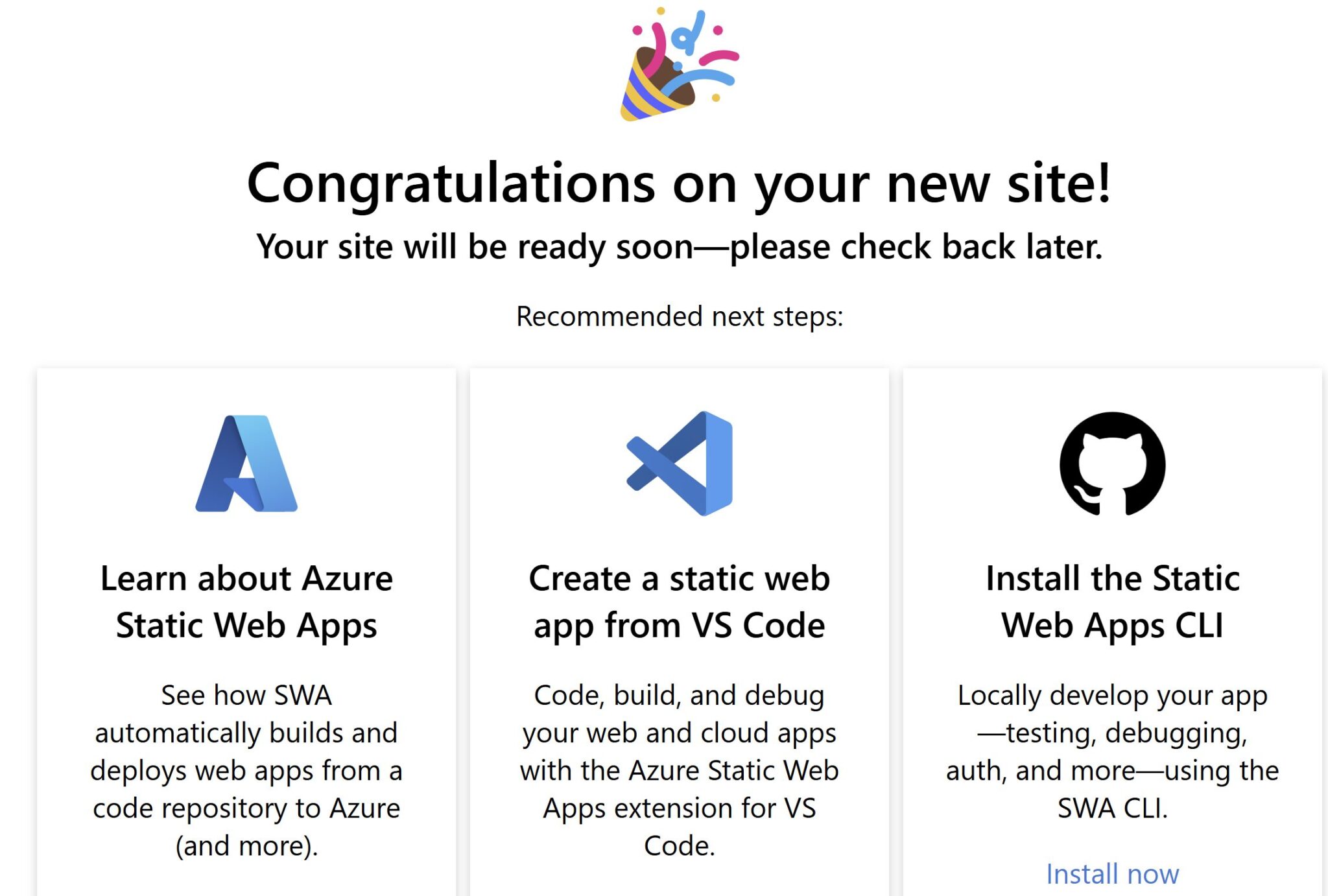Select the "Install the Static Web Apps CLI" title
The width and height of the screenshot is (1328, 896).
[x=1112, y=602]
